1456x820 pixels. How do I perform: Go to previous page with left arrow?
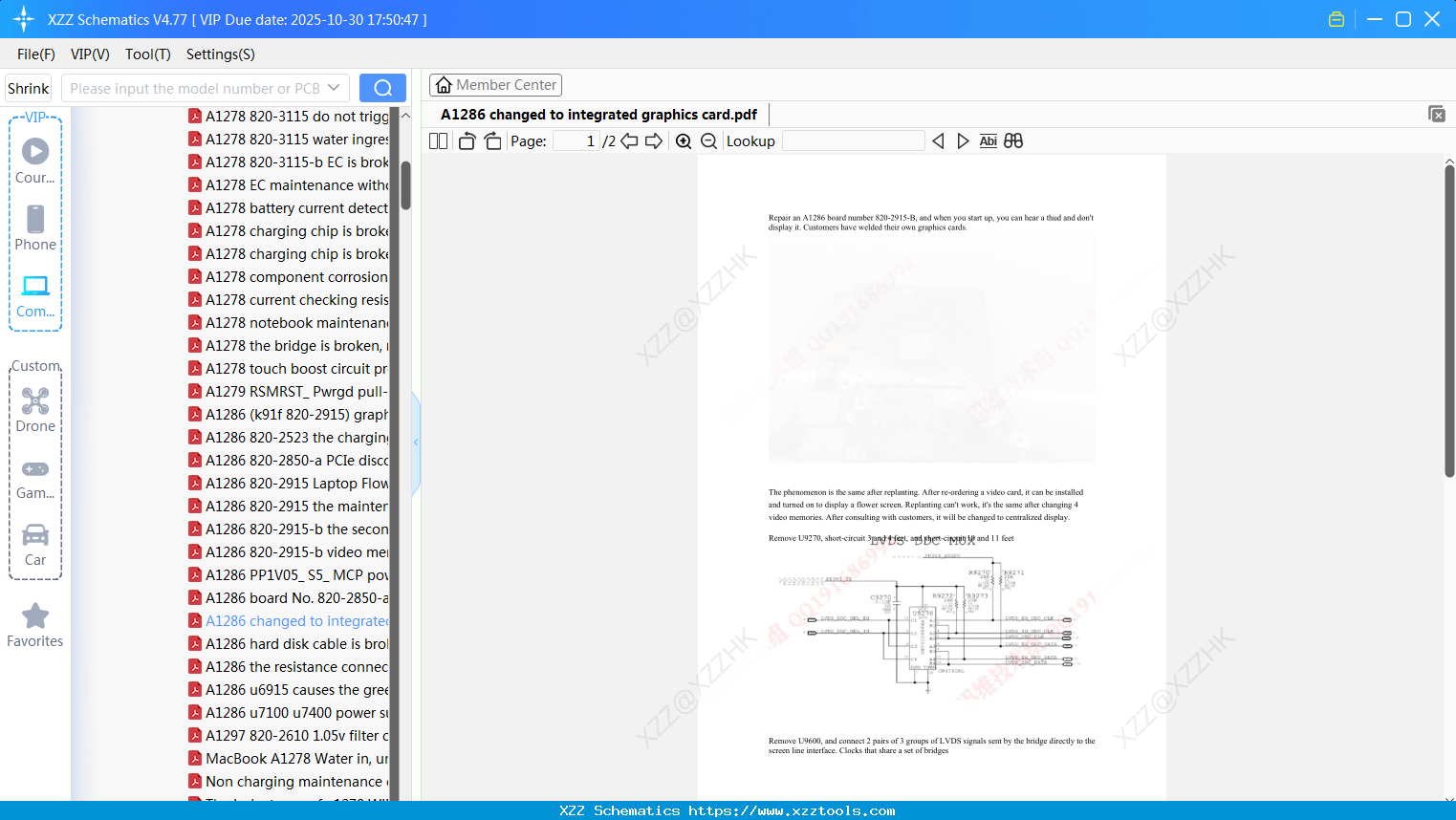[629, 141]
